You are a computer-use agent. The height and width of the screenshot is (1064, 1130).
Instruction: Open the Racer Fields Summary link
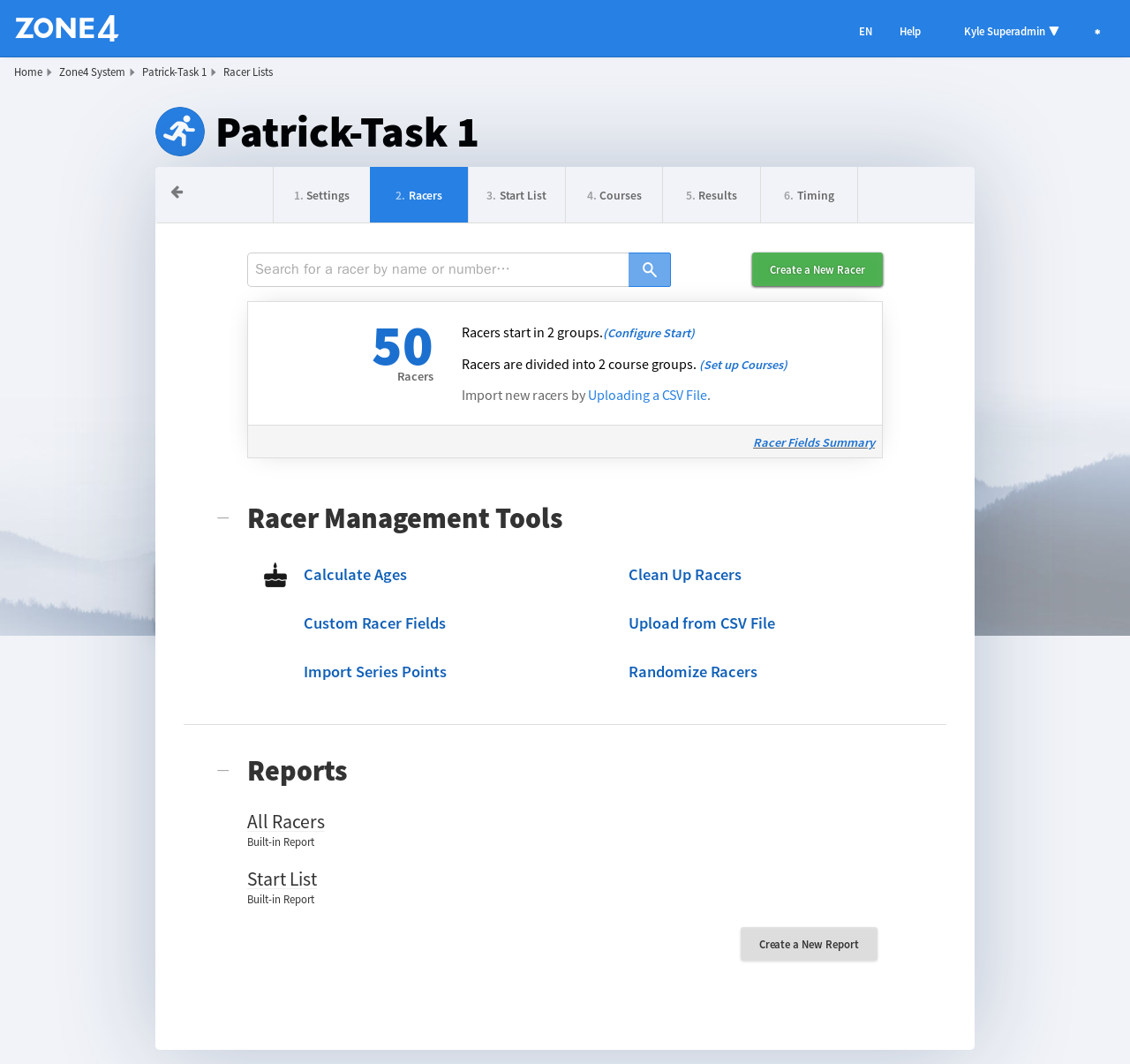tap(814, 442)
